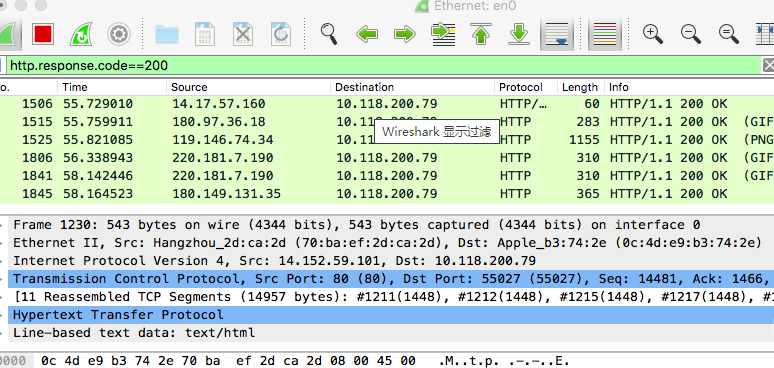Zoom in main window text
This screenshot has height=368, width=774.
[x=653, y=34]
